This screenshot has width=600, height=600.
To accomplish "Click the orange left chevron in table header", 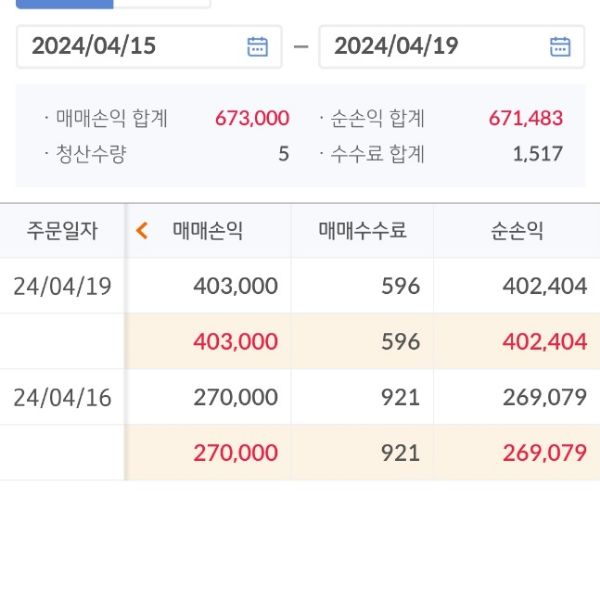I will click(x=142, y=231).
